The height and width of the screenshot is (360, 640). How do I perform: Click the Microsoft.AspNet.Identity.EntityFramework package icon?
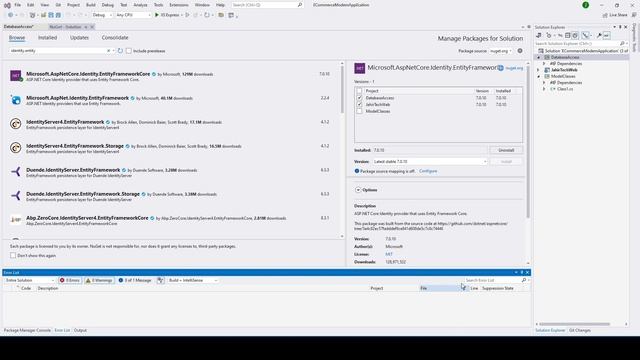tap(16, 100)
